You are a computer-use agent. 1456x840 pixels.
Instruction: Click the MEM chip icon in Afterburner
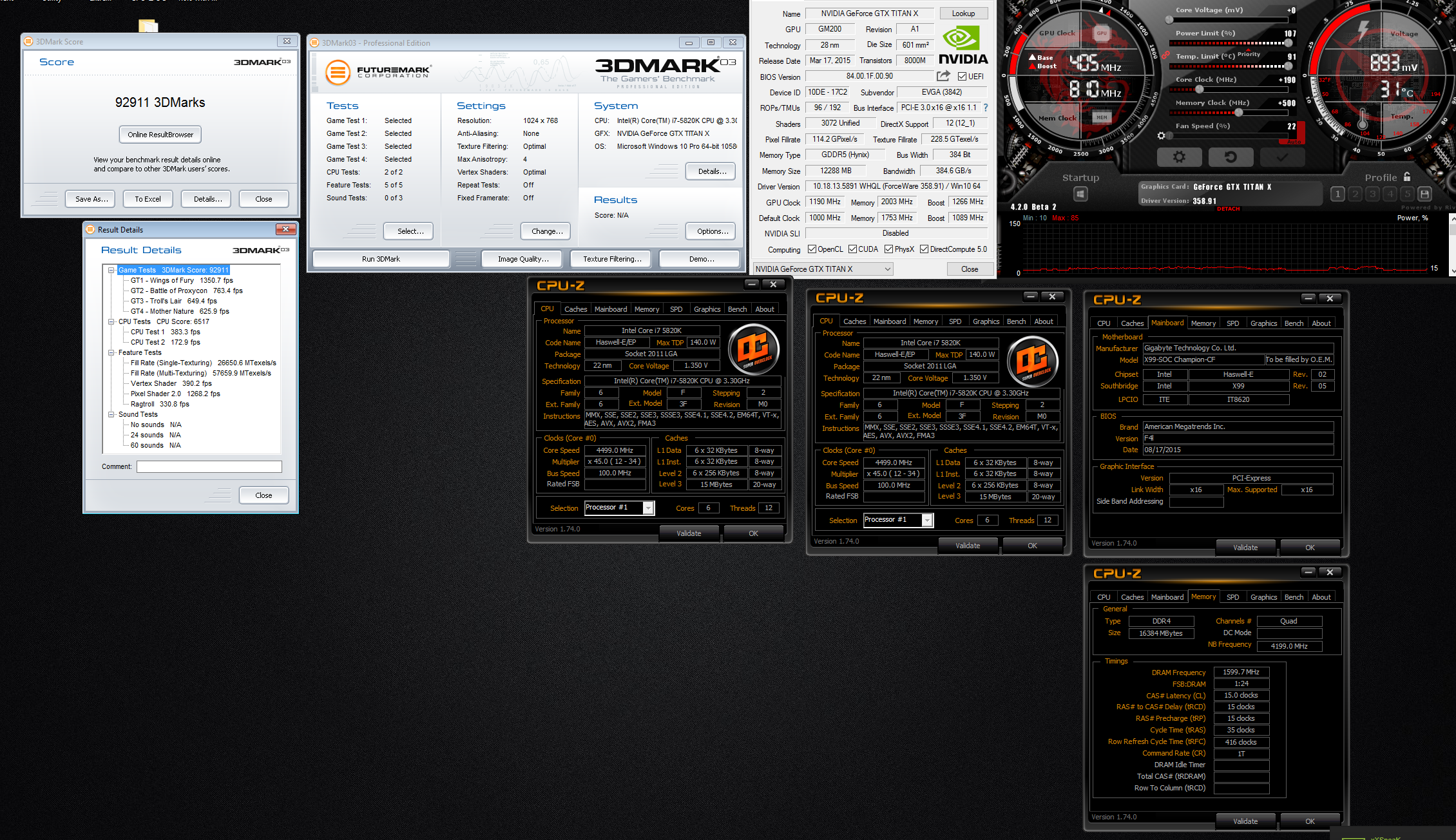(1102, 117)
